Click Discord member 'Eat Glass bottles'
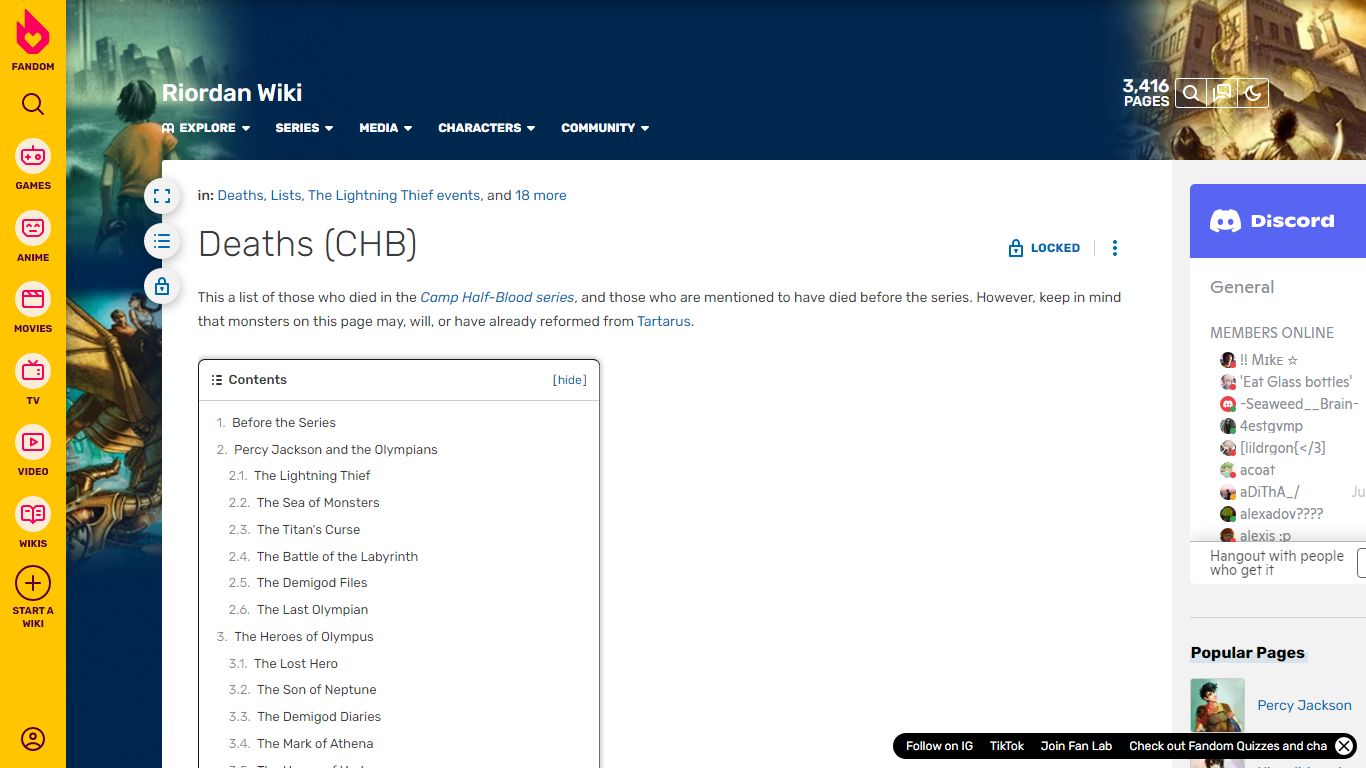 1296,382
